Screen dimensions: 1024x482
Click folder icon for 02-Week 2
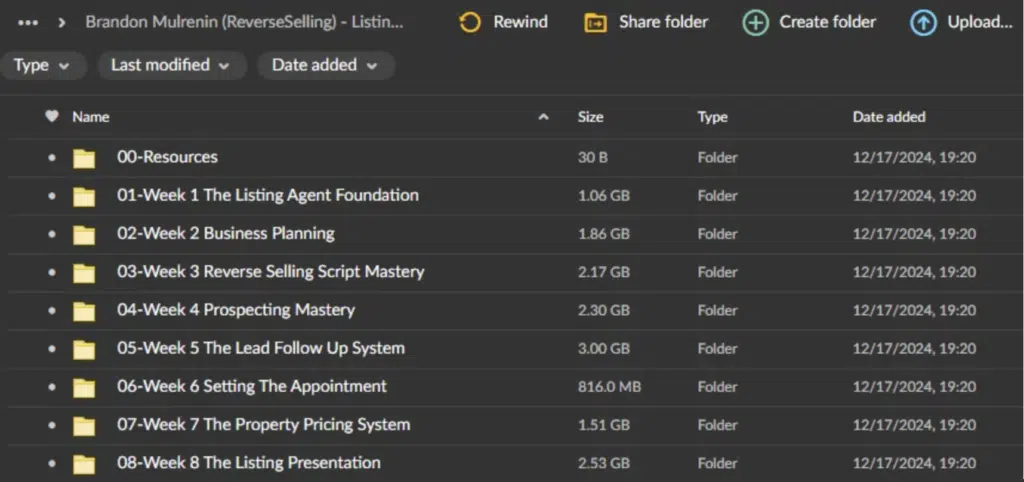[x=84, y=234]
